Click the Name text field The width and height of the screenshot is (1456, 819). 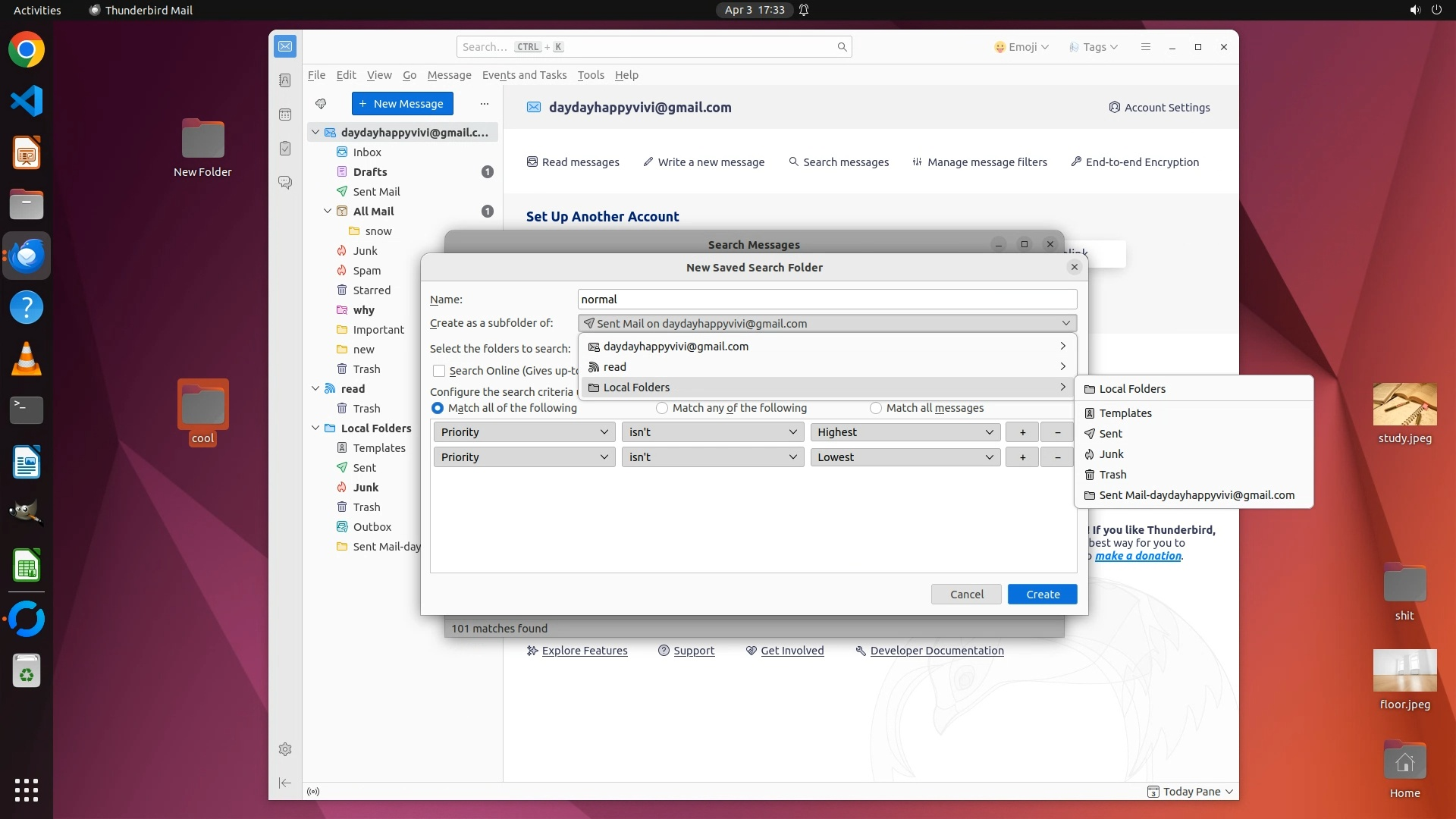tap(827, 300)
